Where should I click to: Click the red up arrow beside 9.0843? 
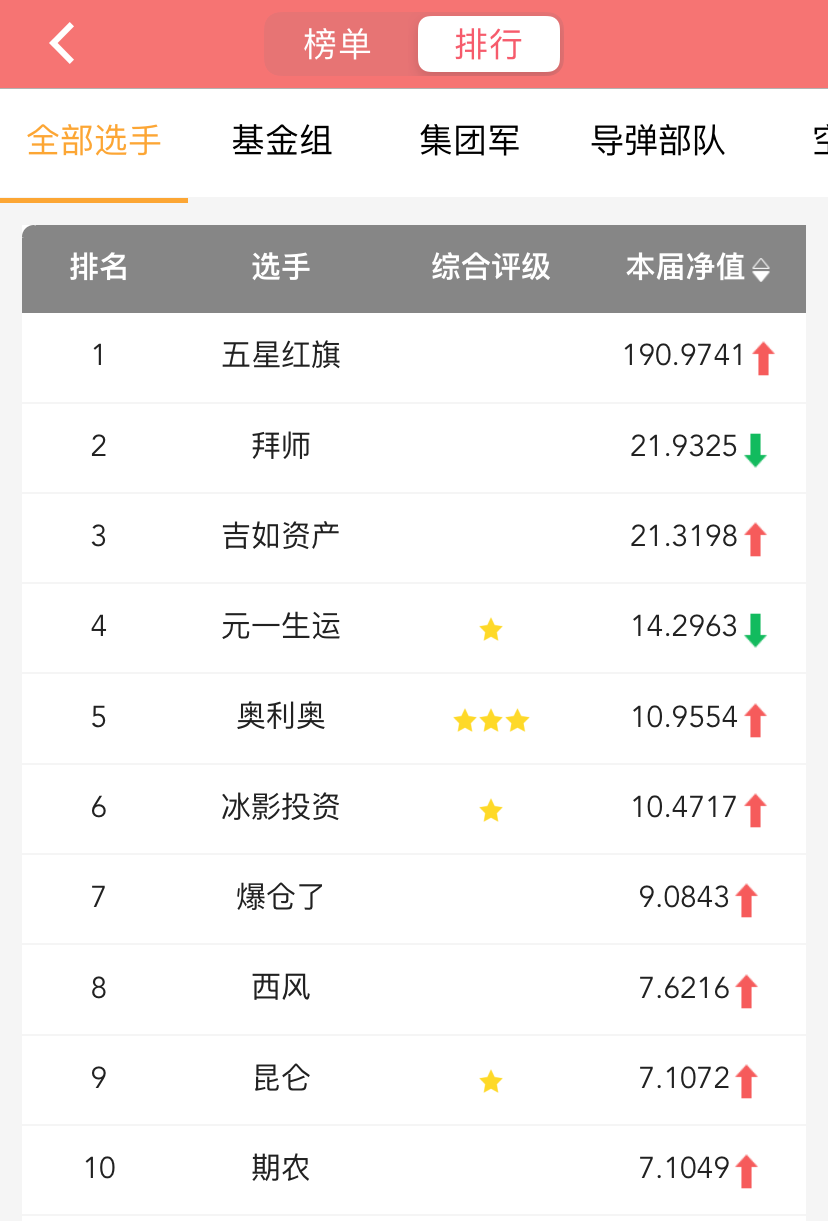point(746,900)
